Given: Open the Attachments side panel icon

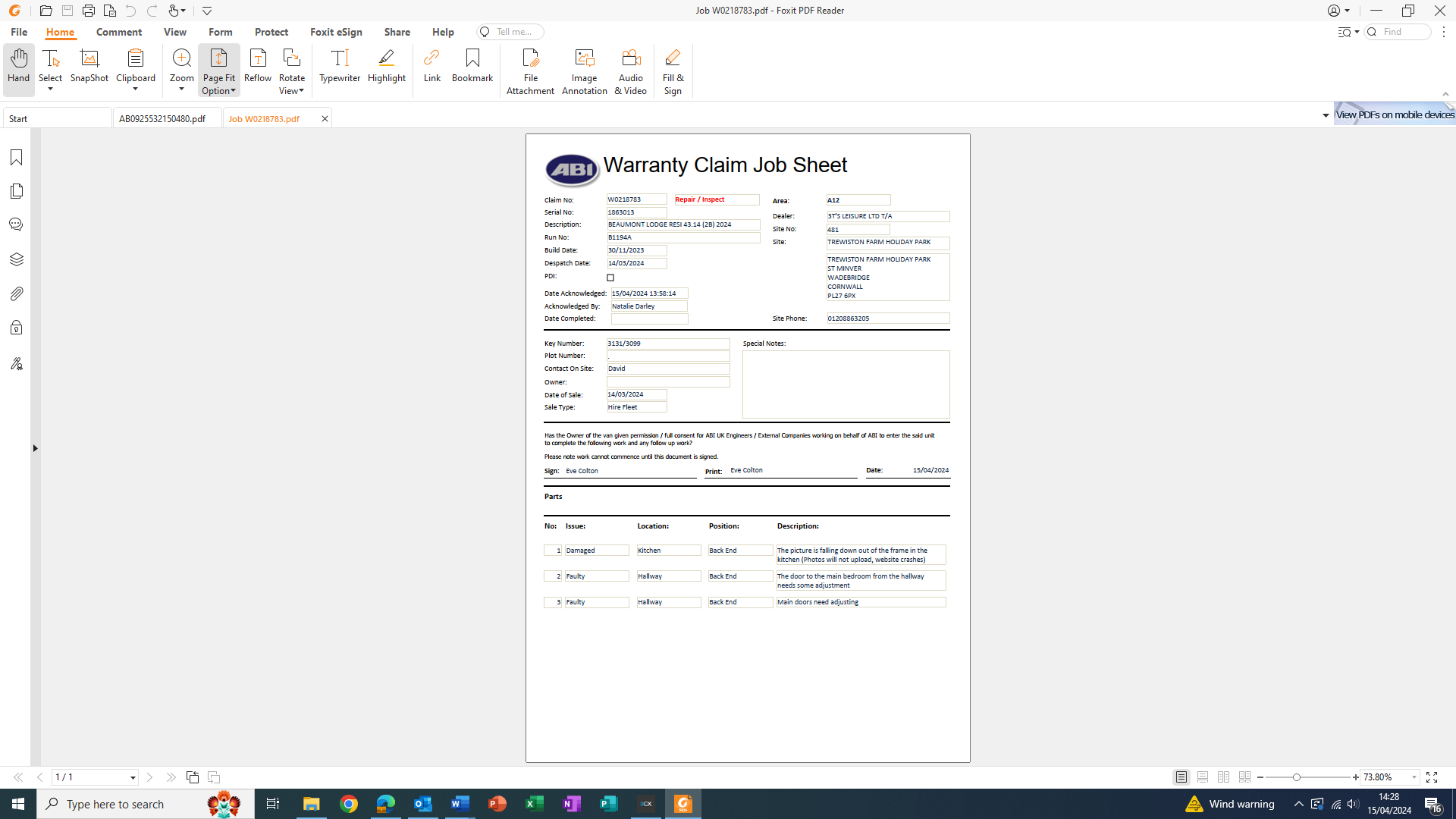Looking at the screenshot, I should (16, 293).
